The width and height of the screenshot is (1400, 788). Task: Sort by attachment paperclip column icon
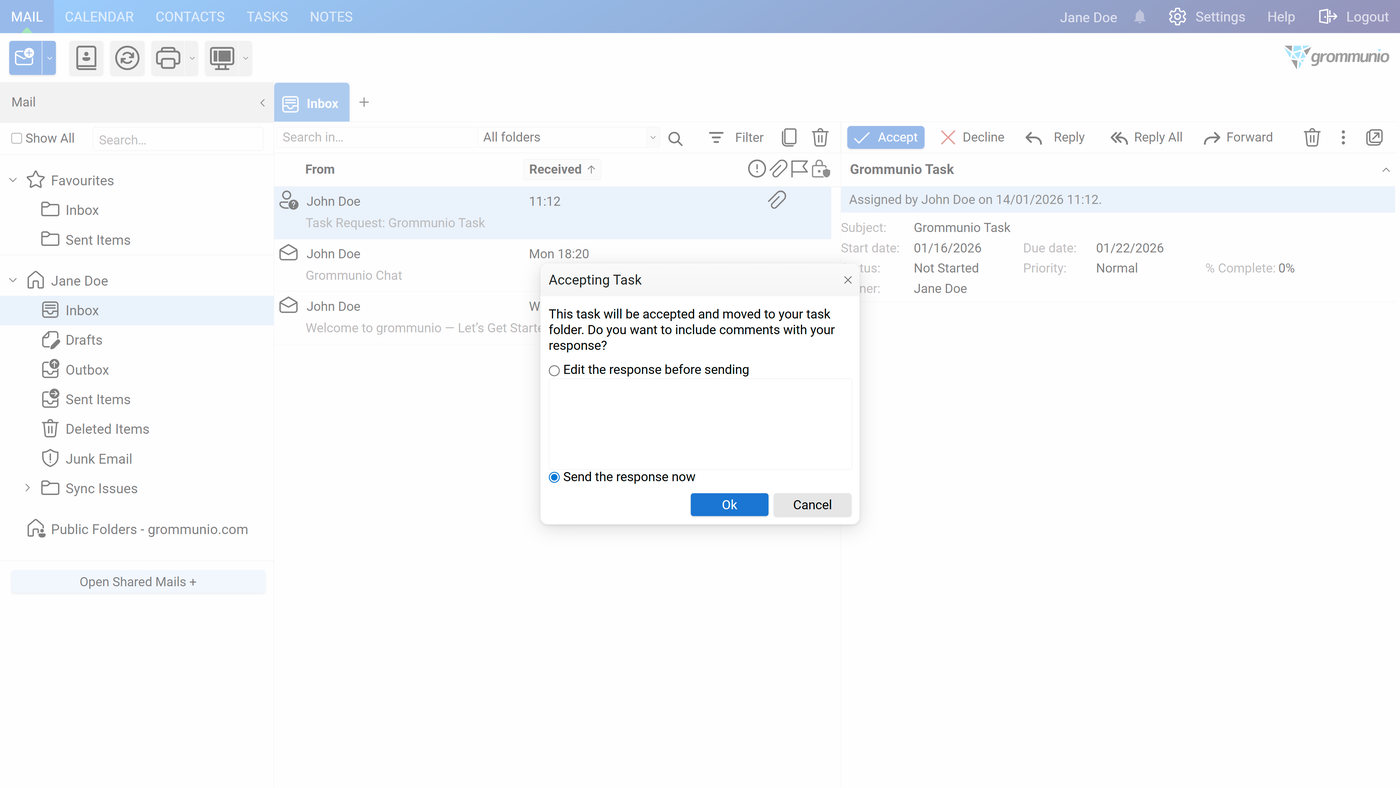coord(778,169)
